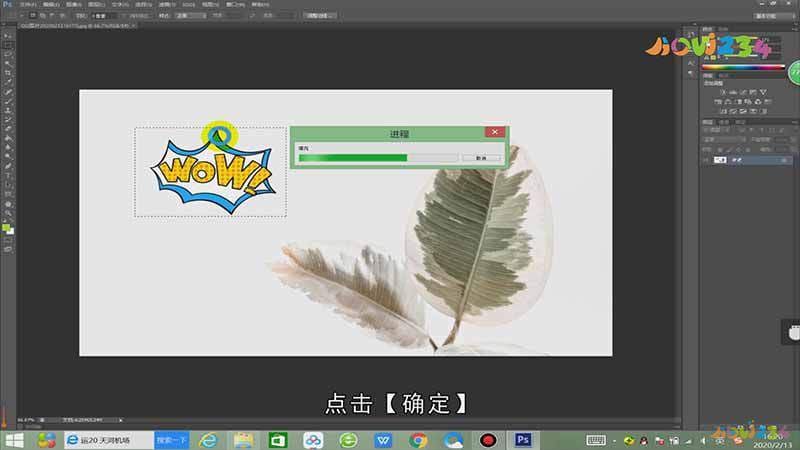Toggle Quick Mask mode
The width and height of the screenshot is (800, 450).
pos(8,240)
